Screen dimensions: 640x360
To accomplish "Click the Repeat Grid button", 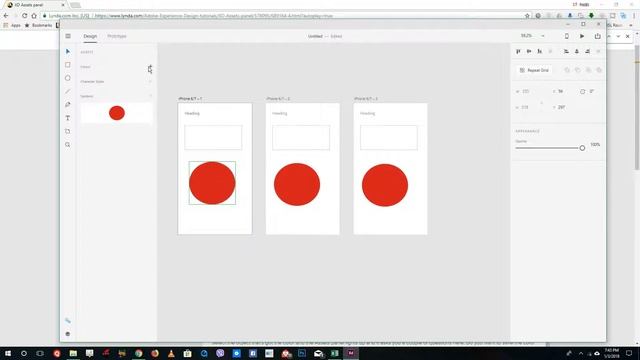I will click(x=534, y=70).
